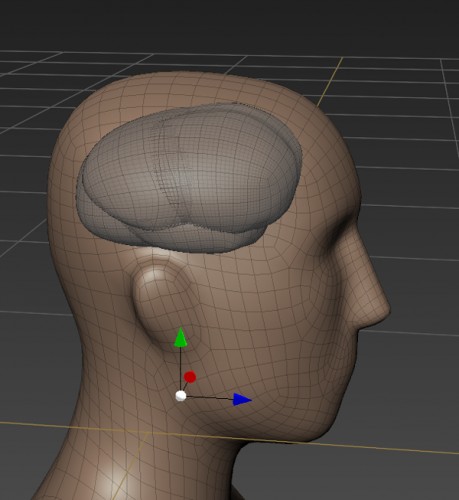Select the blue axis arrow handle
Image resolution: width=459 pixels, height=500 pixels.
click(x=242, y=399)
